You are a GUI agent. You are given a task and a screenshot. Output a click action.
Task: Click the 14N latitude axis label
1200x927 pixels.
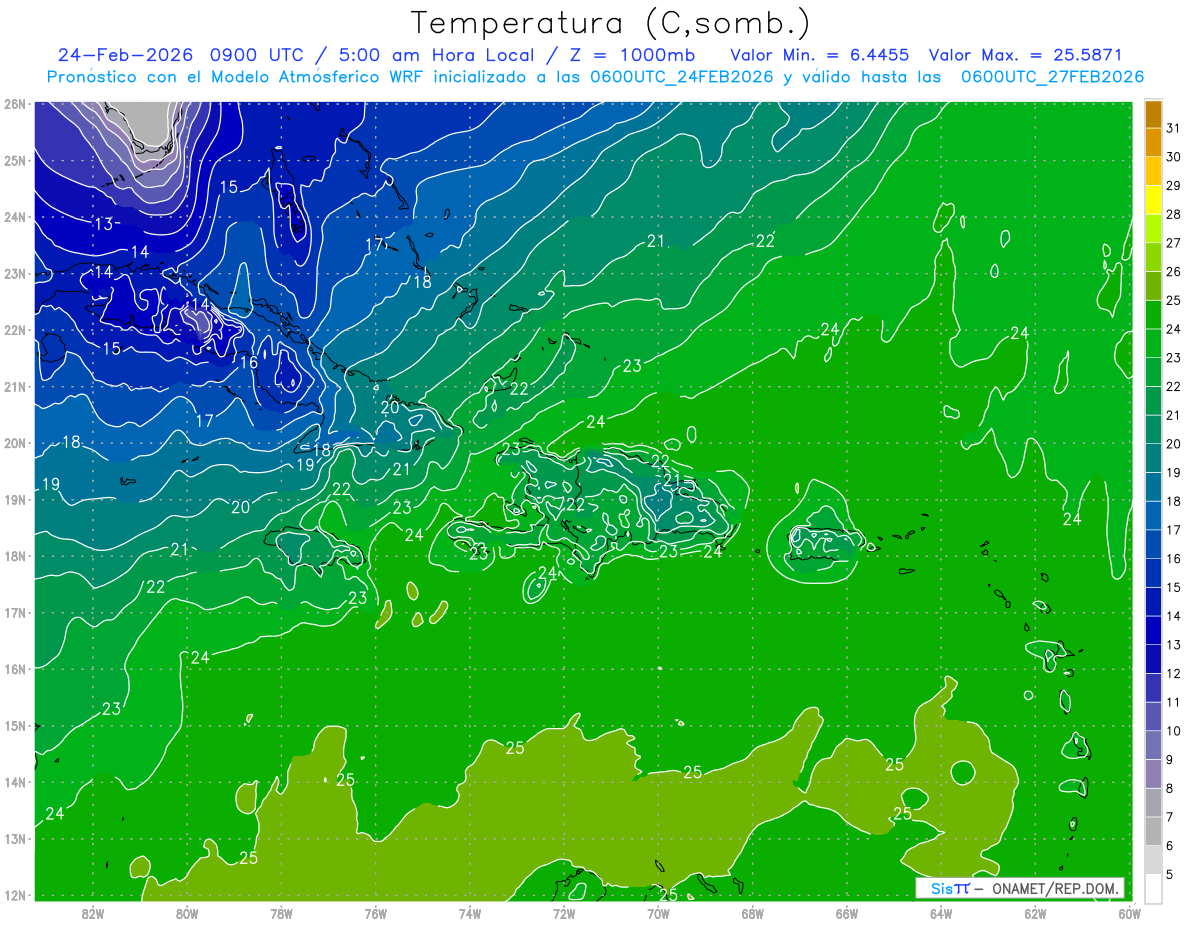coord(14,782)
